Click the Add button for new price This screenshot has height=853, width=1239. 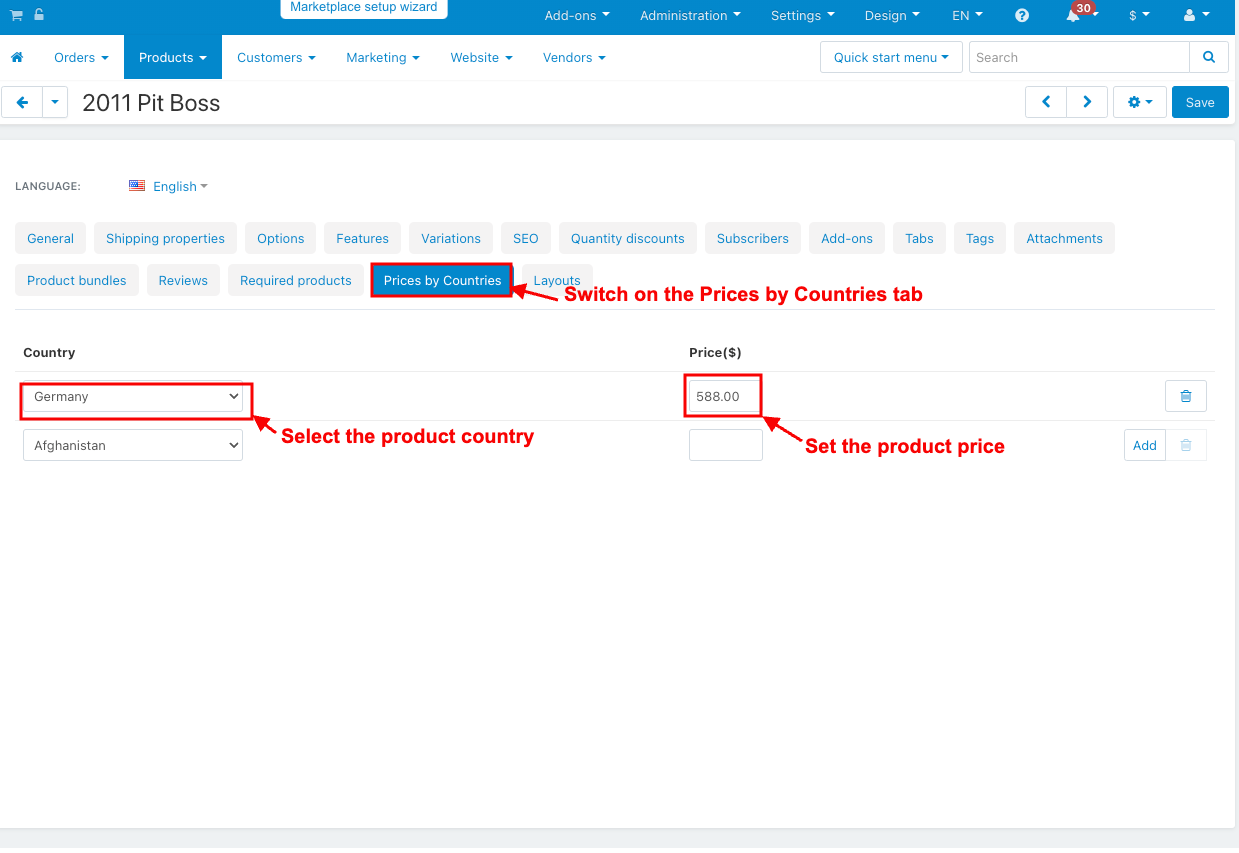coord(1144,446)
